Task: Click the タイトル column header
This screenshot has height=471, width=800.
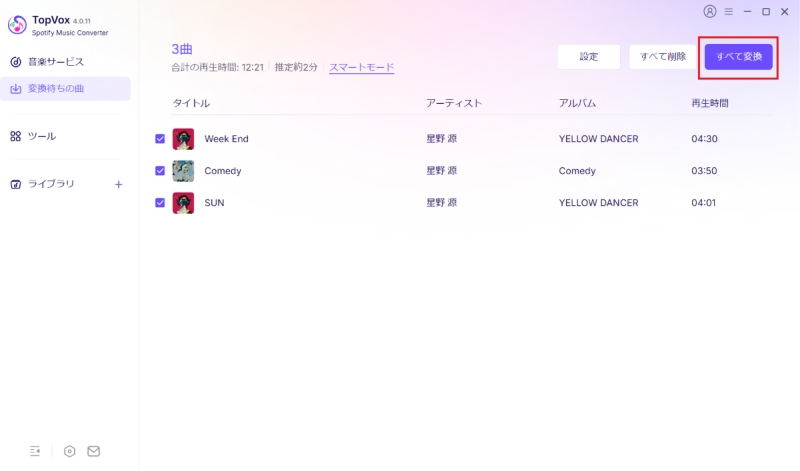Action: coord(191,103)
